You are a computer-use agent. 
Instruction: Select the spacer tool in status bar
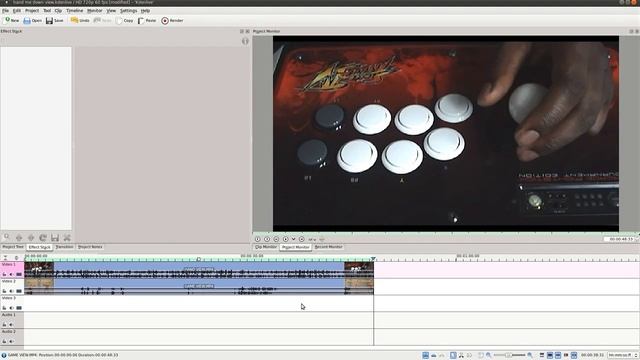pos(469,356)
